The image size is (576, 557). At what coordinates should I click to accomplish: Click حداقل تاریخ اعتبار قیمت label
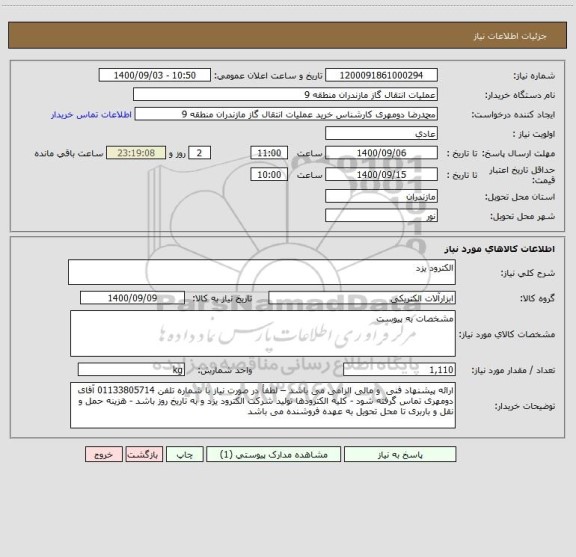pyautogui.click(x=522, y=175)
